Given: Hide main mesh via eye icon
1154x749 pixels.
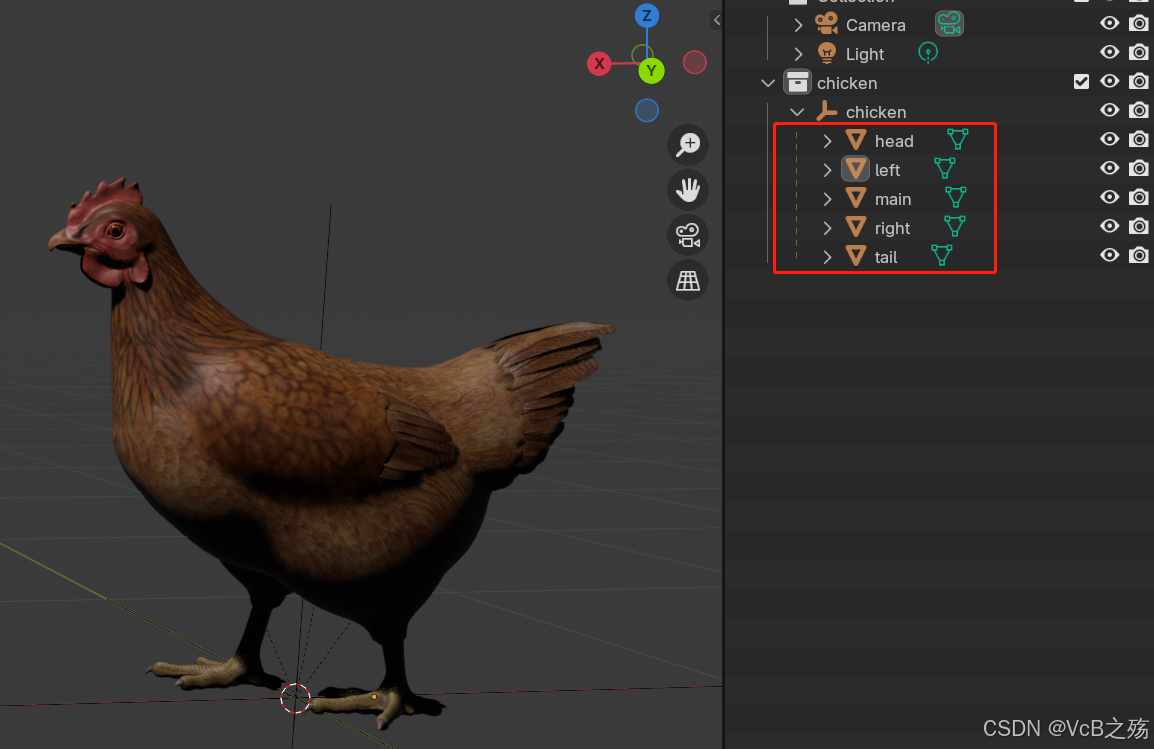Looking at the screenshot, I should (1109, 197).
